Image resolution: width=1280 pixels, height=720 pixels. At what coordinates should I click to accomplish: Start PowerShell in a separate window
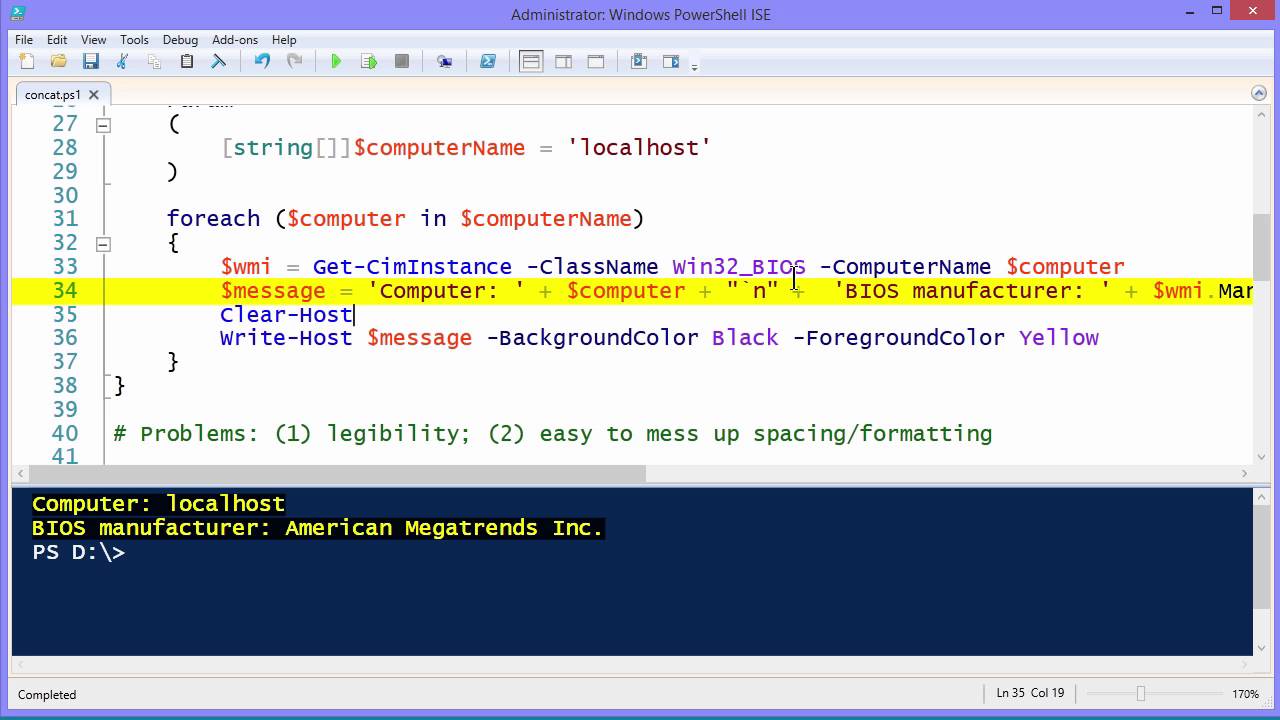tap(488, 62)
